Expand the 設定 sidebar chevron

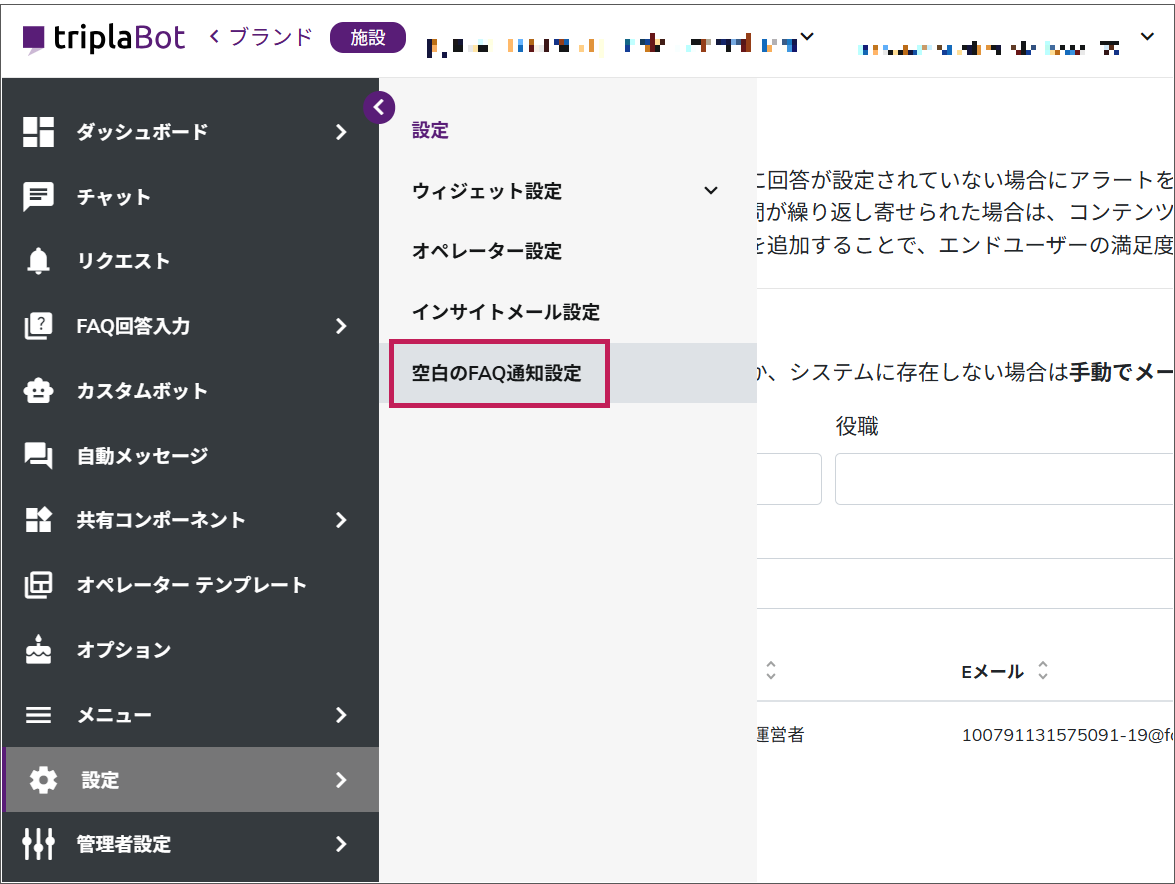pos(342,780)
